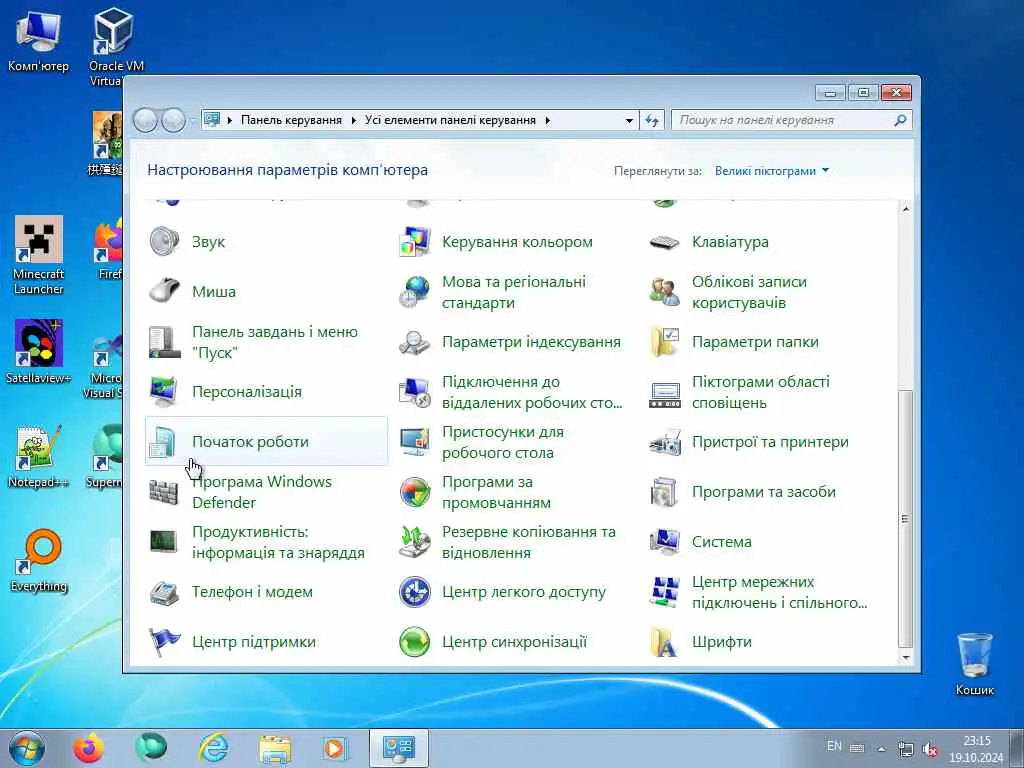
Task: Click Центр синхронізації green icon
Action: pyautogui.click(x=415, y=642)
